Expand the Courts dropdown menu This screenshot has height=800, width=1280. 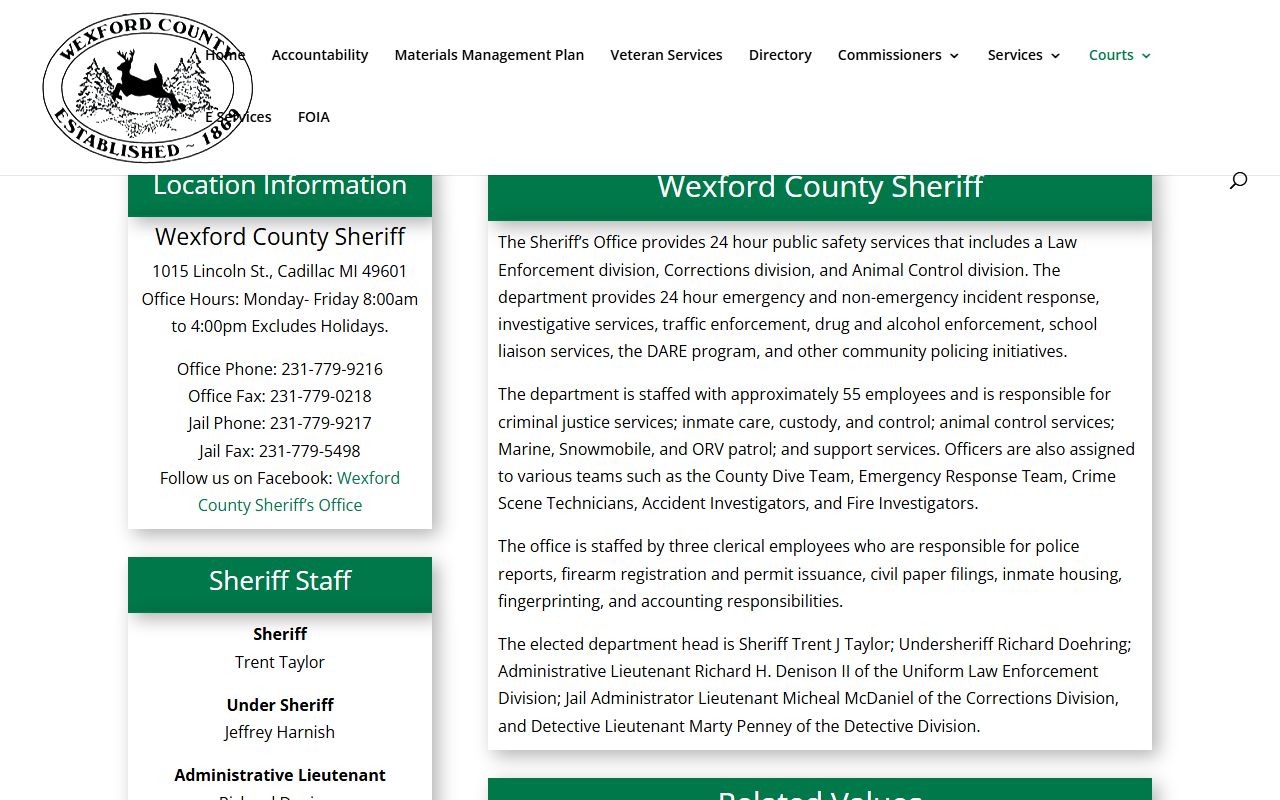pyautogui.click(x=1120, y=55)
